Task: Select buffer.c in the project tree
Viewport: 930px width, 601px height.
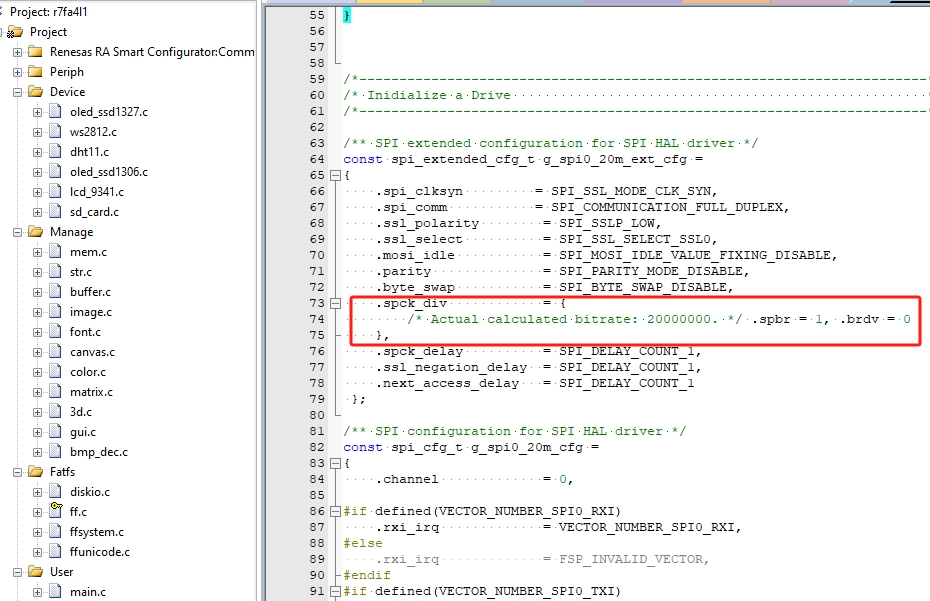Action: (90, 292)
